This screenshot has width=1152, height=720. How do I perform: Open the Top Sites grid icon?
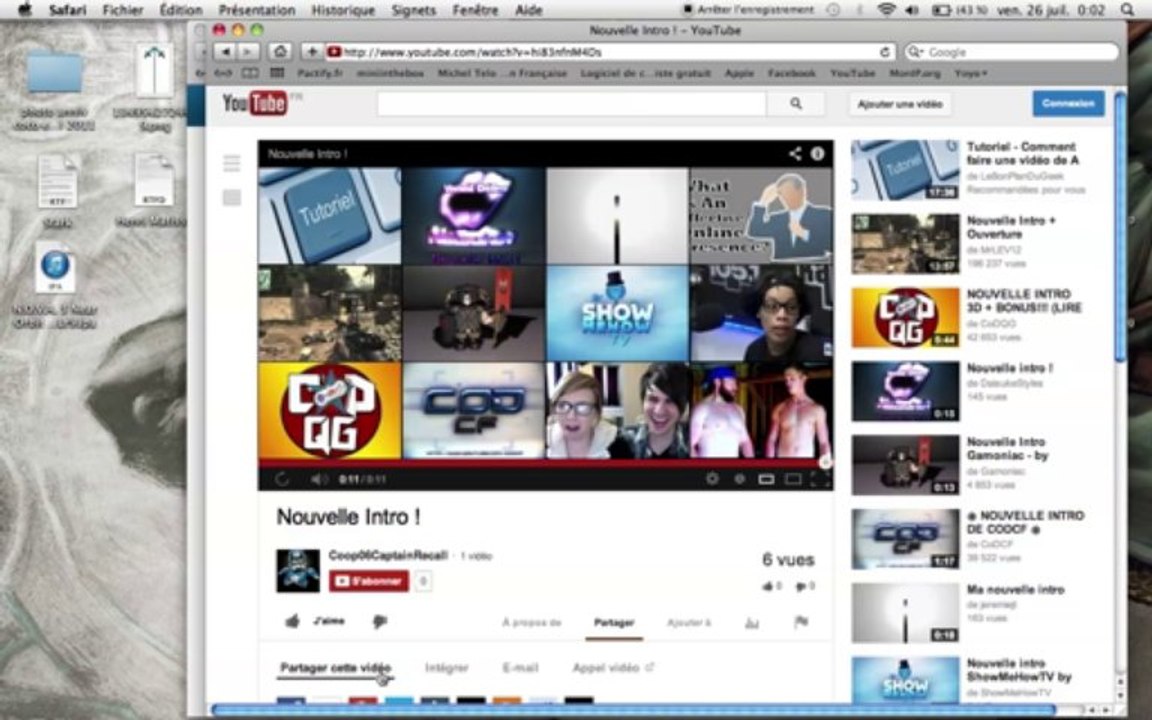coord(277,73)
